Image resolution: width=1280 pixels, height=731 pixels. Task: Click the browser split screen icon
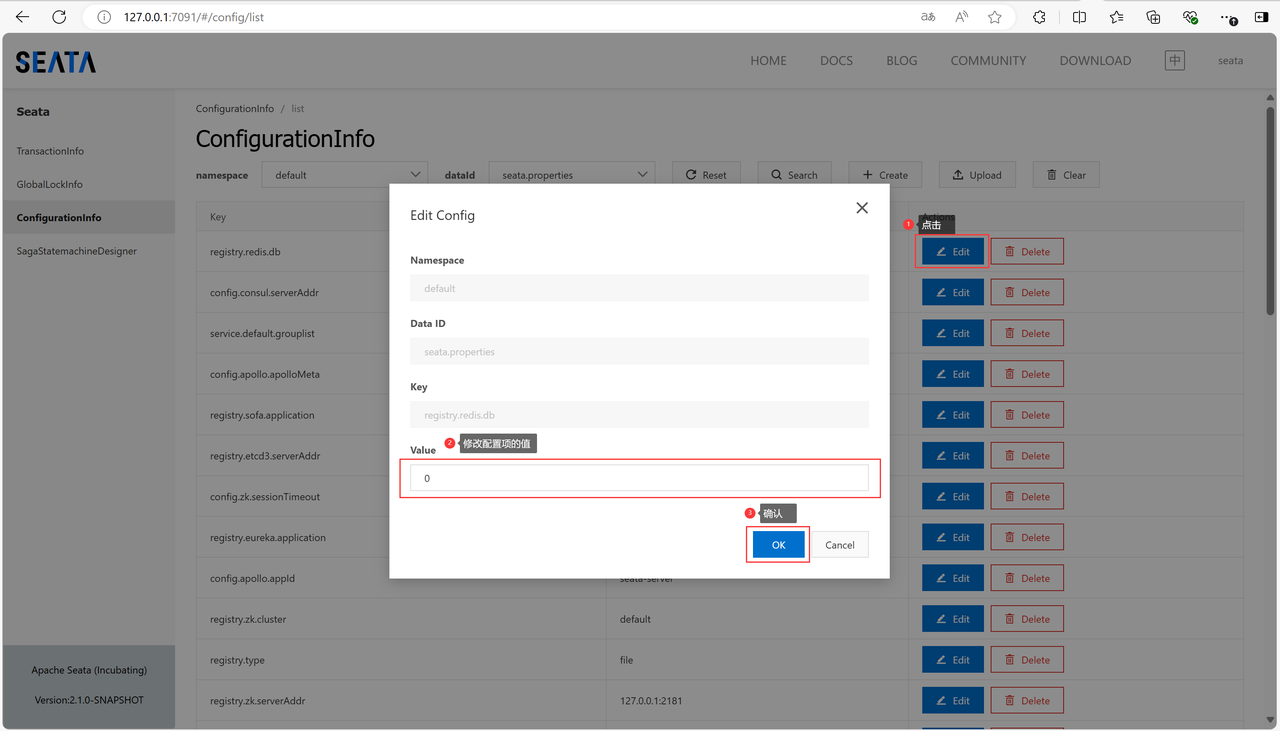(1079, 17)
